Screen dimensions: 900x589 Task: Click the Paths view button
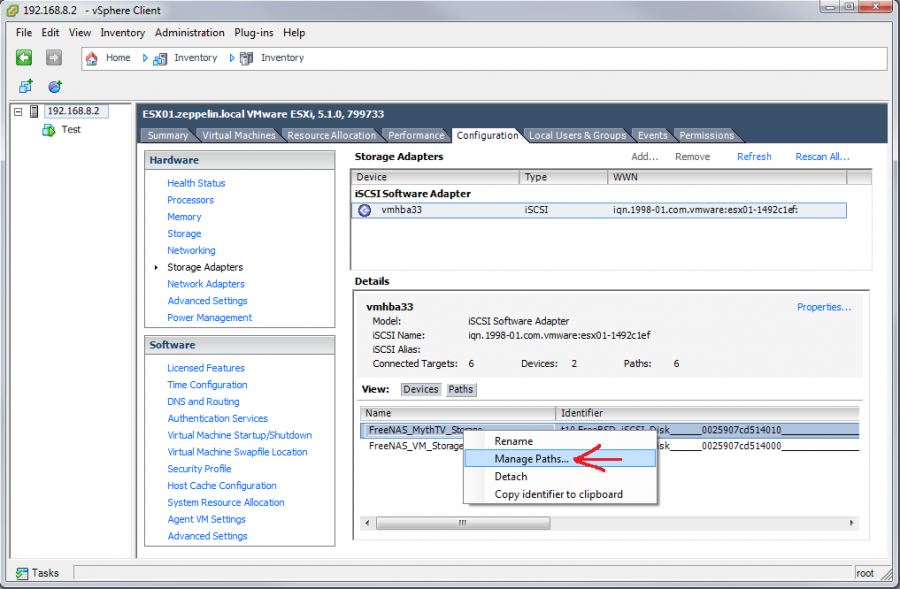coord(460,389)
